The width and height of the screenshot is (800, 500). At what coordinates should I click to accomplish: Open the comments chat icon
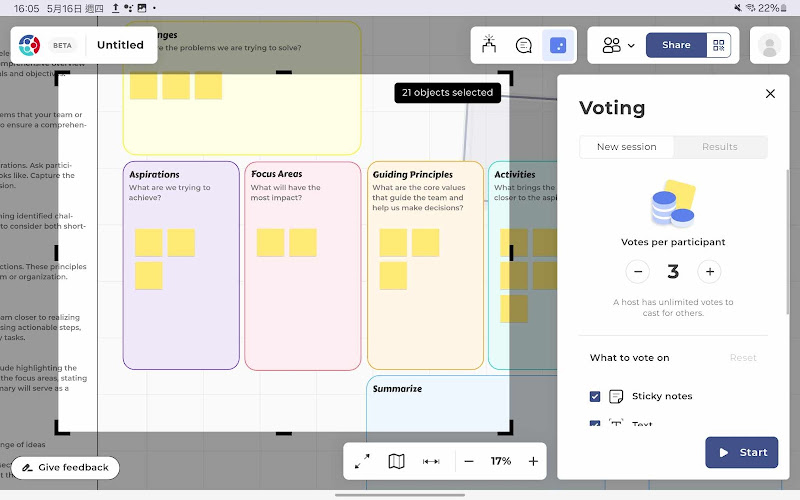(523, 45)
